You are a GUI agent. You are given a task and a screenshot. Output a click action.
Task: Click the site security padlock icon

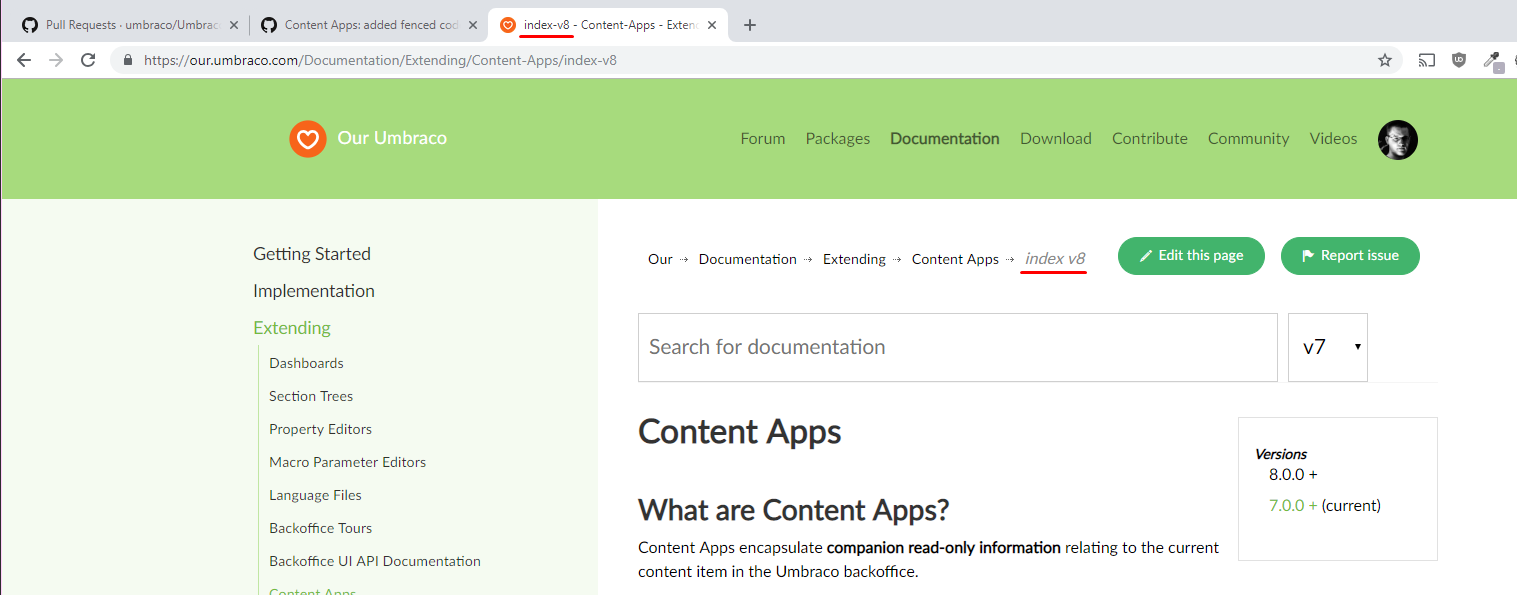126,59
